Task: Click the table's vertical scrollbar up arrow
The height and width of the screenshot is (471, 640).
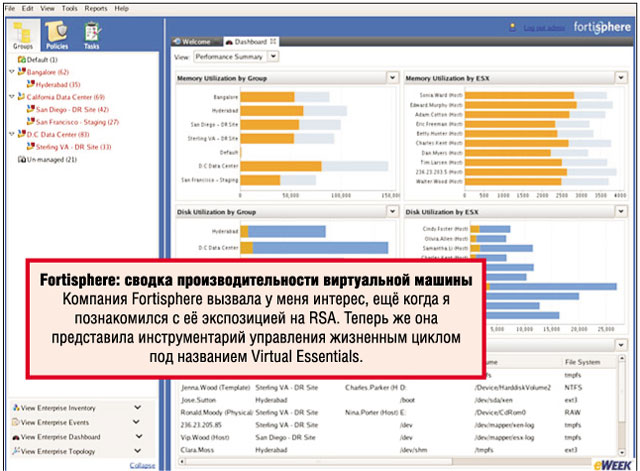Action: (x=622, y=358)
